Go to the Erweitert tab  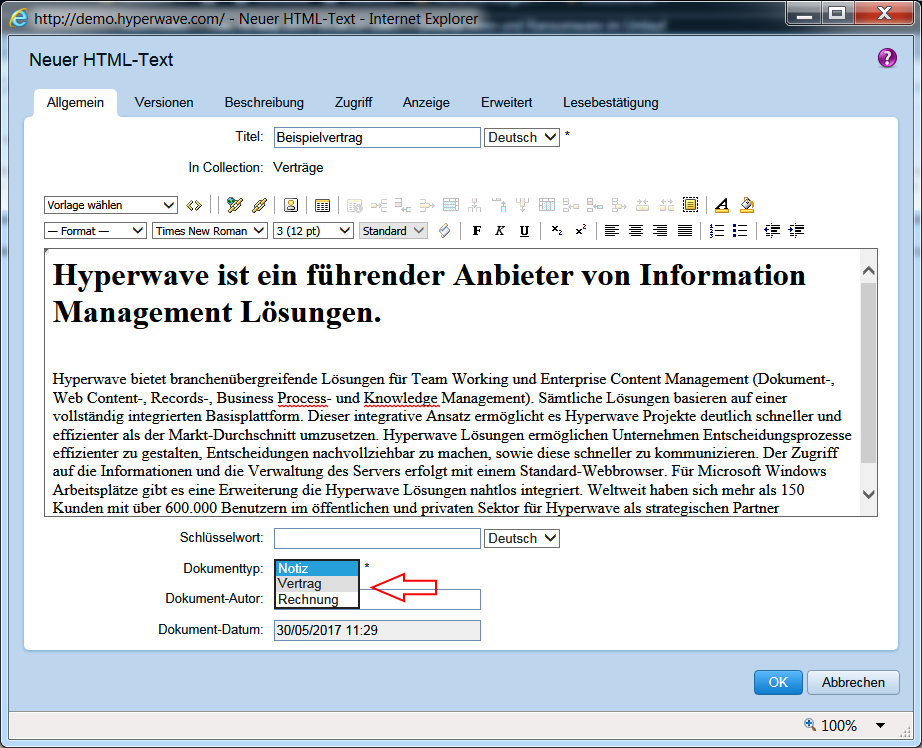click(x=506, y=102)
